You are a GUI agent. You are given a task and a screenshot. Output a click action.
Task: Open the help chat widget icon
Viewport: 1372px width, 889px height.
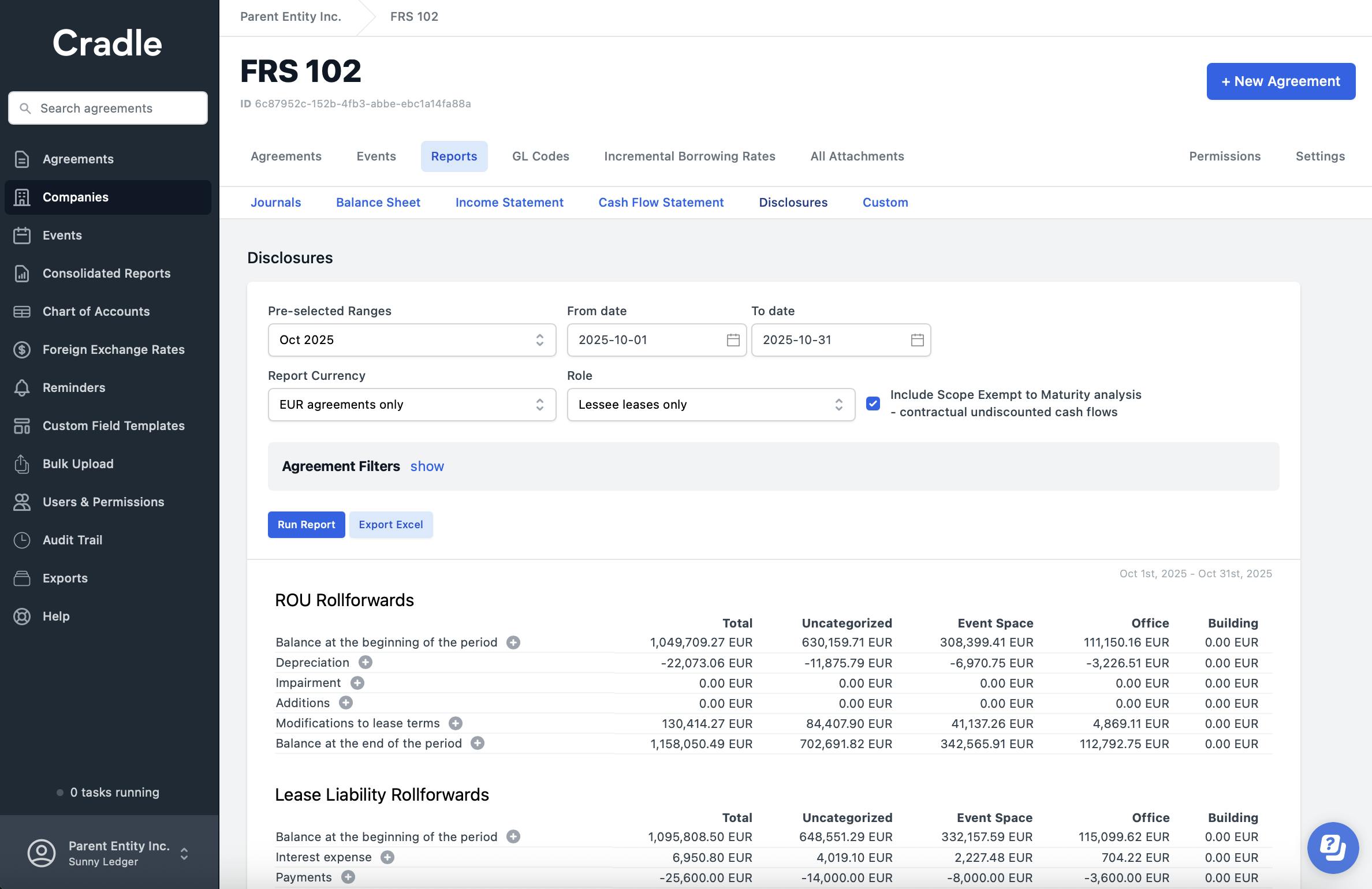(x=1333, y=847)
